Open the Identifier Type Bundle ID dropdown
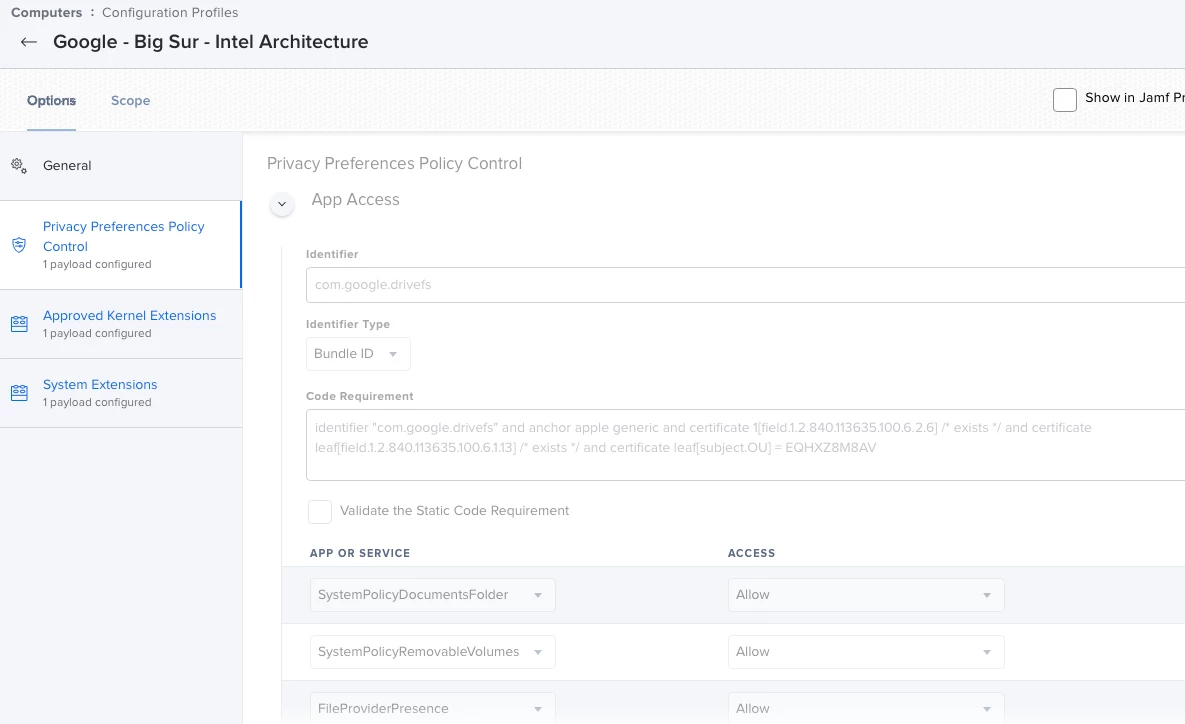Viewport: 1185px width, 724px height. click(357, 354)
